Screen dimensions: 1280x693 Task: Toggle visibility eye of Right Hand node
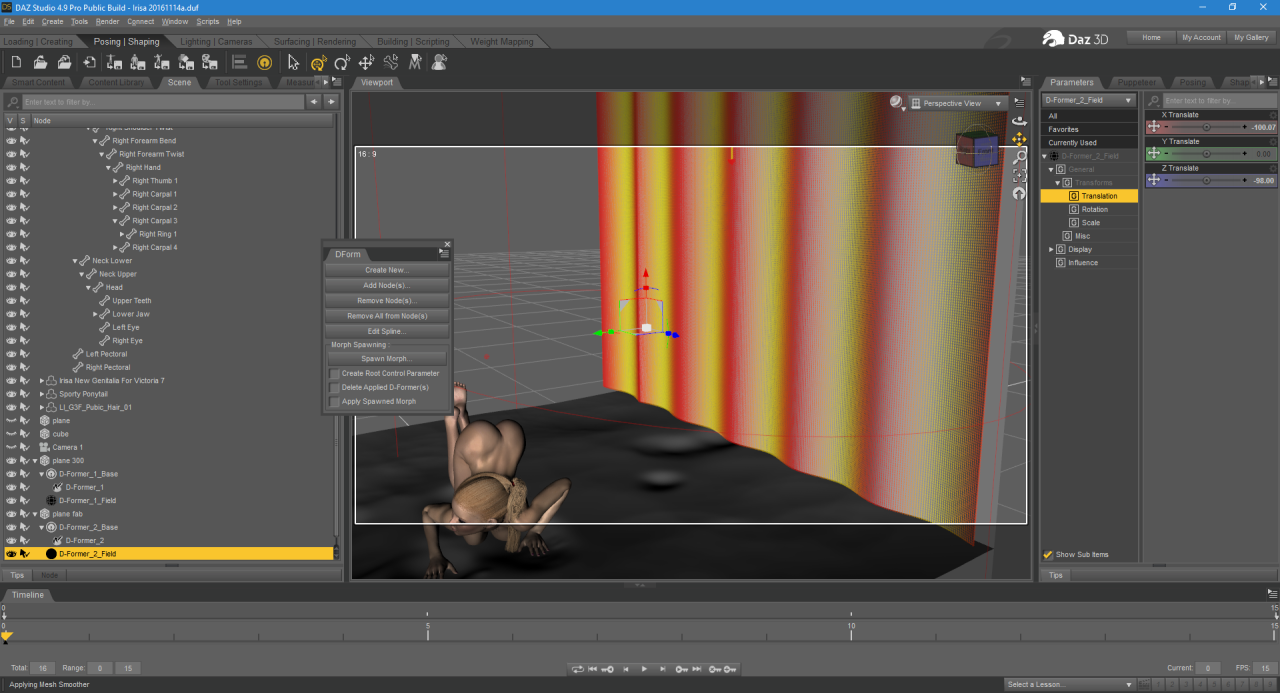[x=12, y=167]
